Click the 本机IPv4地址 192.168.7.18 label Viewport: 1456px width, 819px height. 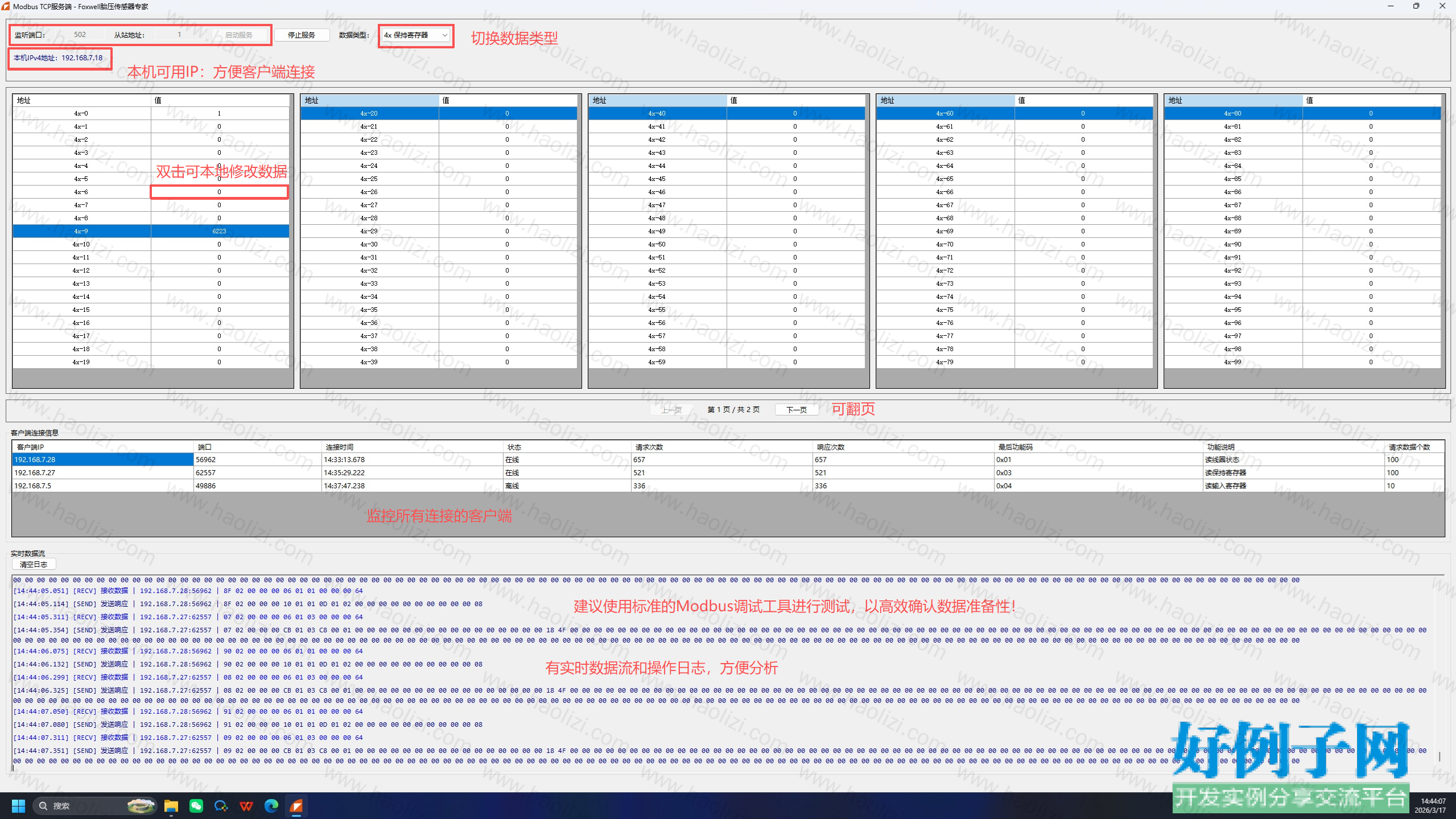click(59, 58)
